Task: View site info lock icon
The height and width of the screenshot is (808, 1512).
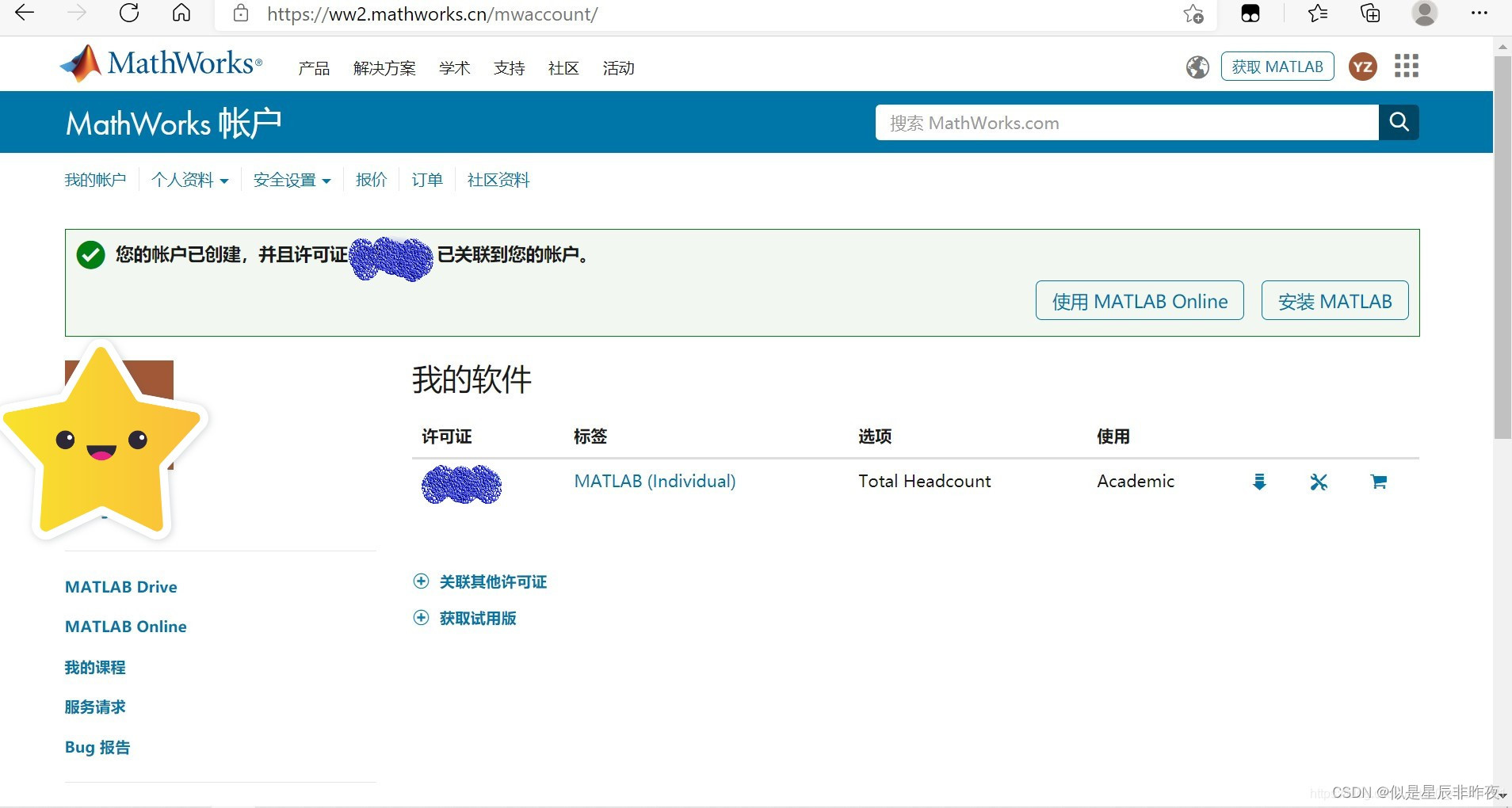Action: click(241, 13)
